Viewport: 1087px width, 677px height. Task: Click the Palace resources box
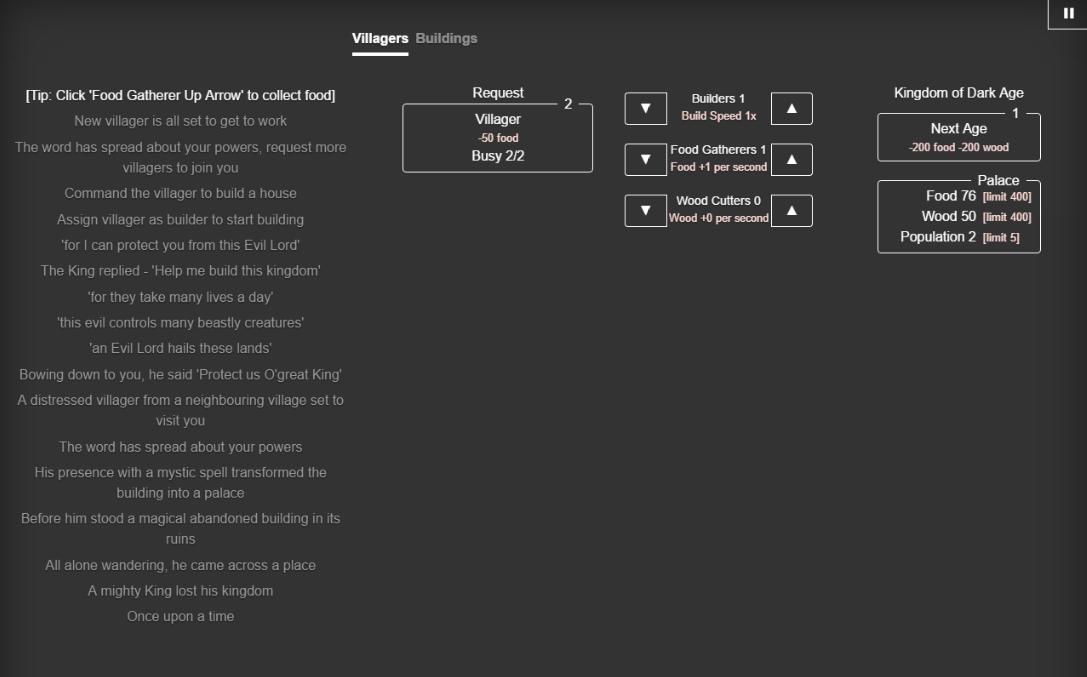pos(958,217)
